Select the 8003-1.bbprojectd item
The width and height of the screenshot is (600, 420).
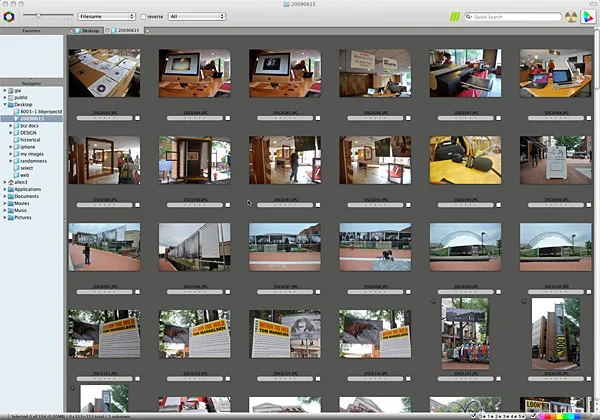(38, 112)
